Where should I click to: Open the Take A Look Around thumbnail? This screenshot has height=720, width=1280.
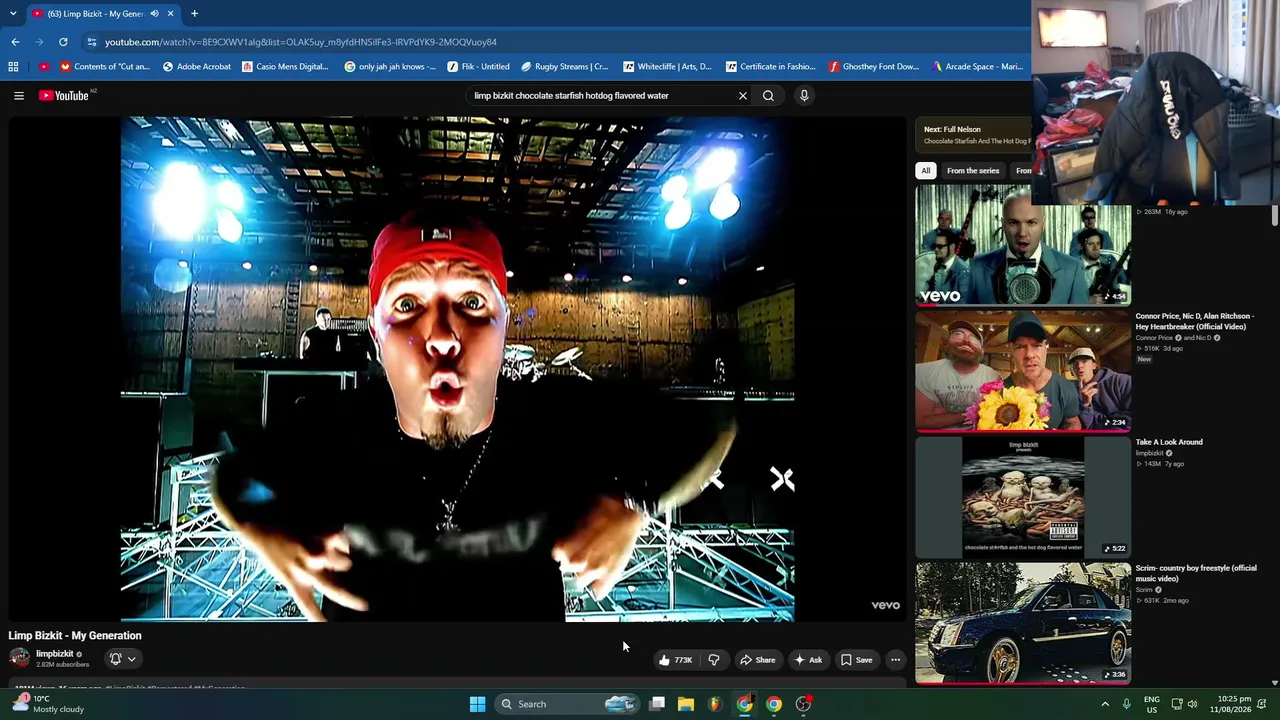1023,496
